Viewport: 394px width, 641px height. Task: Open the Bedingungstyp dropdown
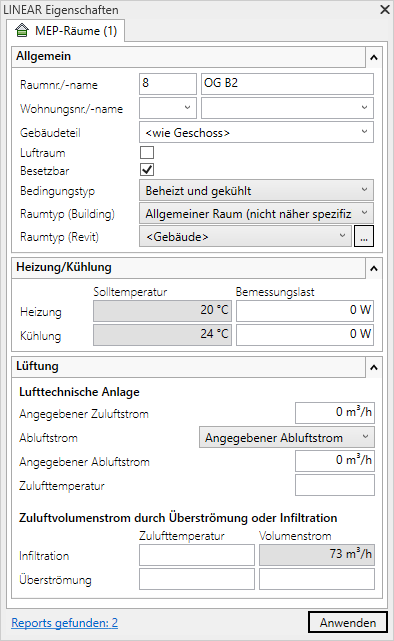[256, 191]
